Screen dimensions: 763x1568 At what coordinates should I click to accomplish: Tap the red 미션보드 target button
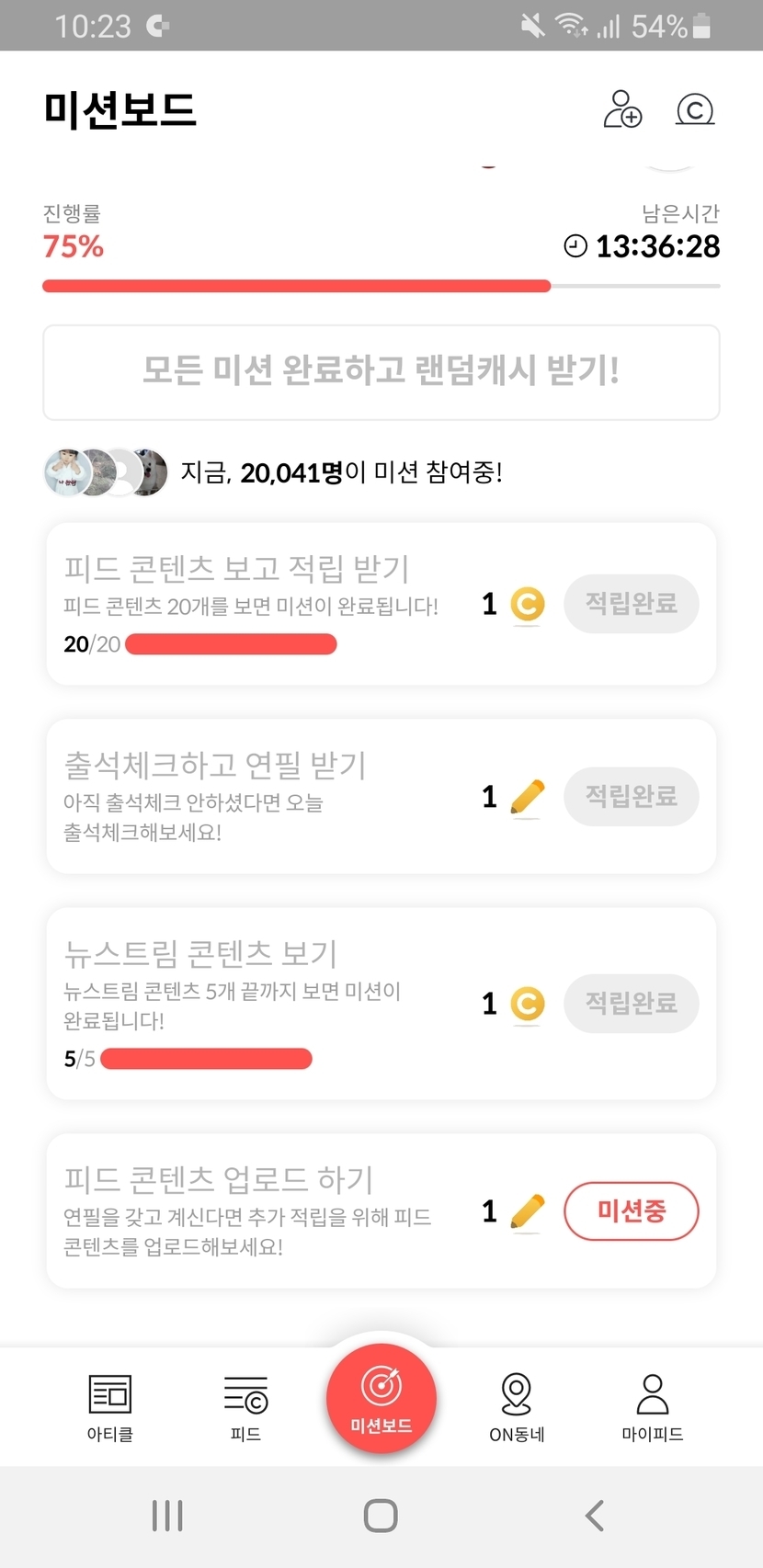pyautogui.click(x=381, y=1398)
